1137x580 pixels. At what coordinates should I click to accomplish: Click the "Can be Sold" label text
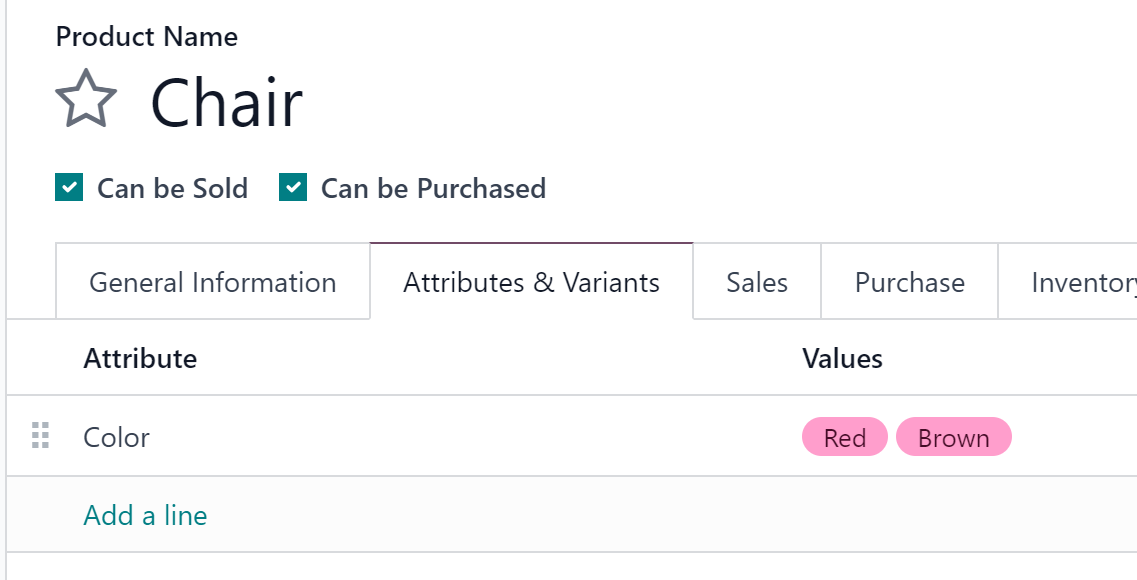tap(173, 188)
